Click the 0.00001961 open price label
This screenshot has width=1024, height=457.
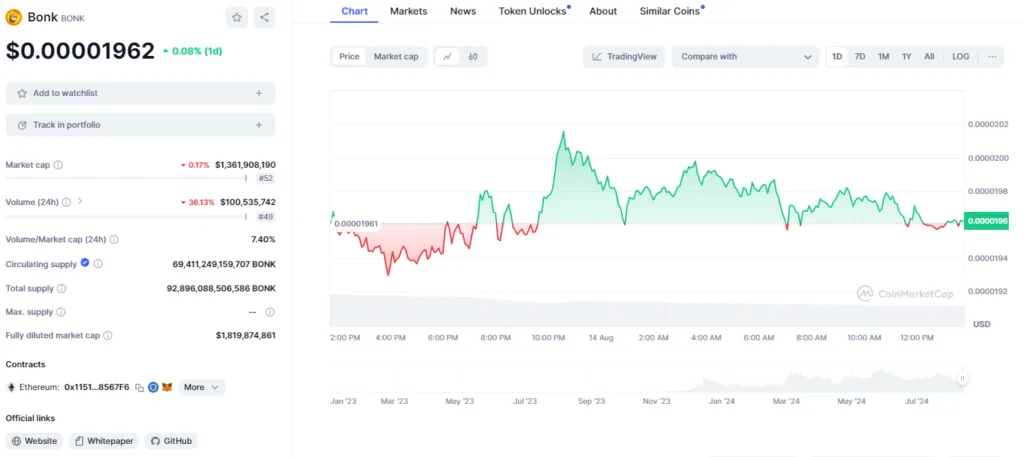[x=356, y=224]
